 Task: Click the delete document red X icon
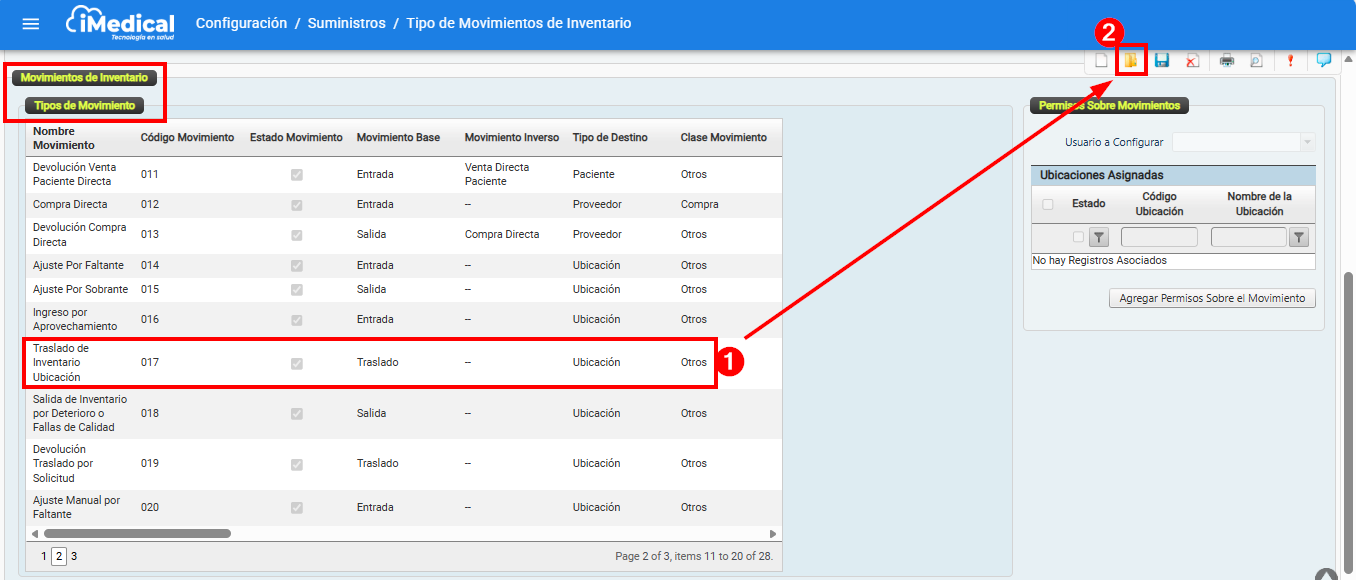tap(1192, 61)
